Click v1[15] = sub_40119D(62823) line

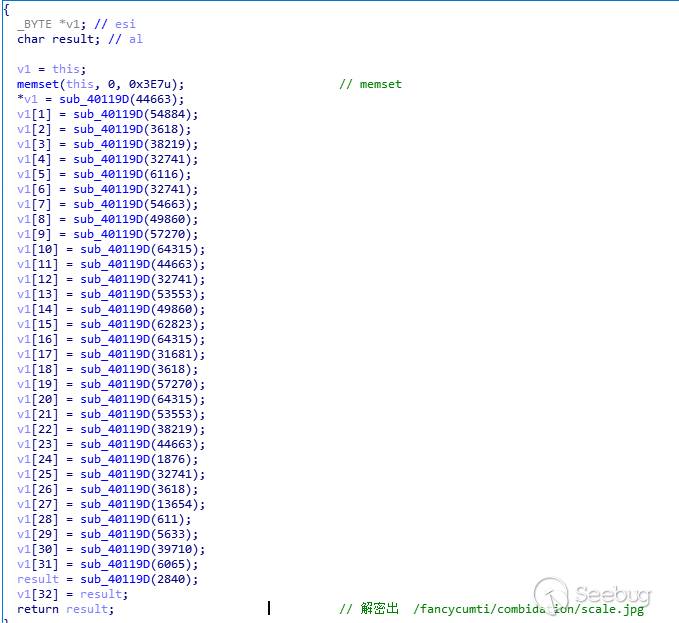[x=111, y=324]
